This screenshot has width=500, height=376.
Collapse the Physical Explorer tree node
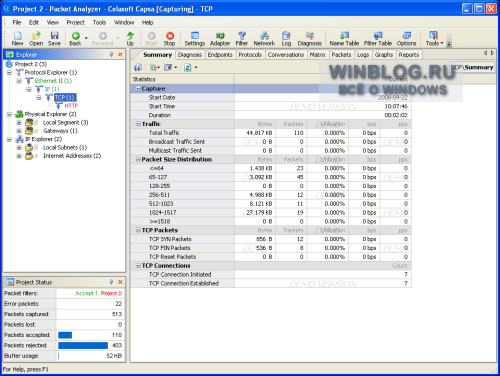point(9,114)
